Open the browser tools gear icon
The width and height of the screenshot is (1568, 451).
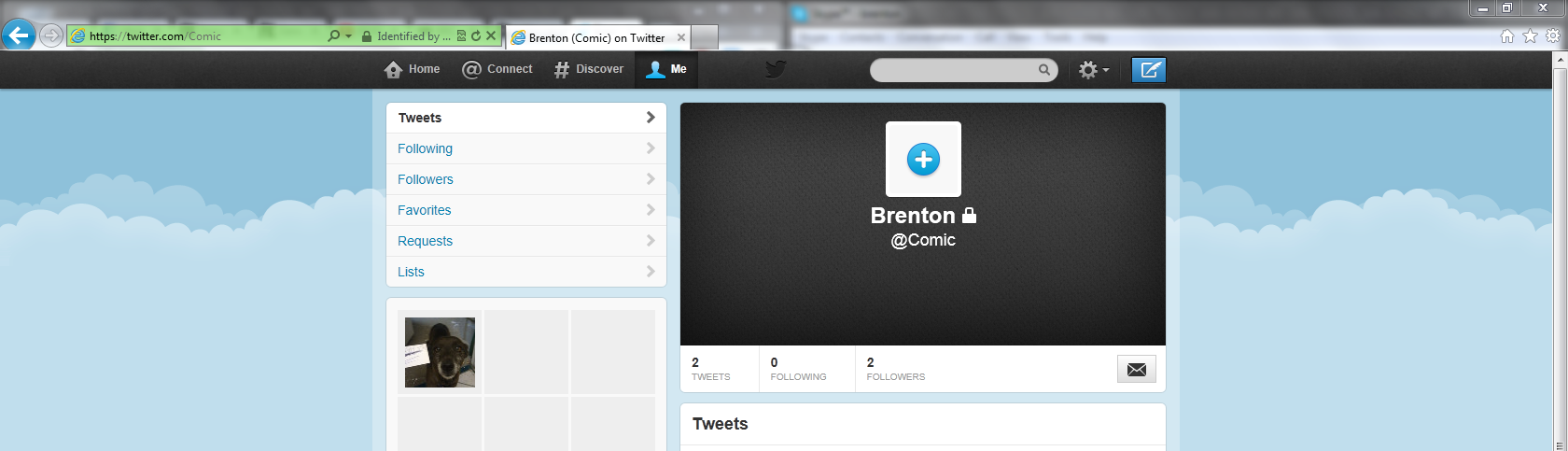click(x=1553, y=36)
